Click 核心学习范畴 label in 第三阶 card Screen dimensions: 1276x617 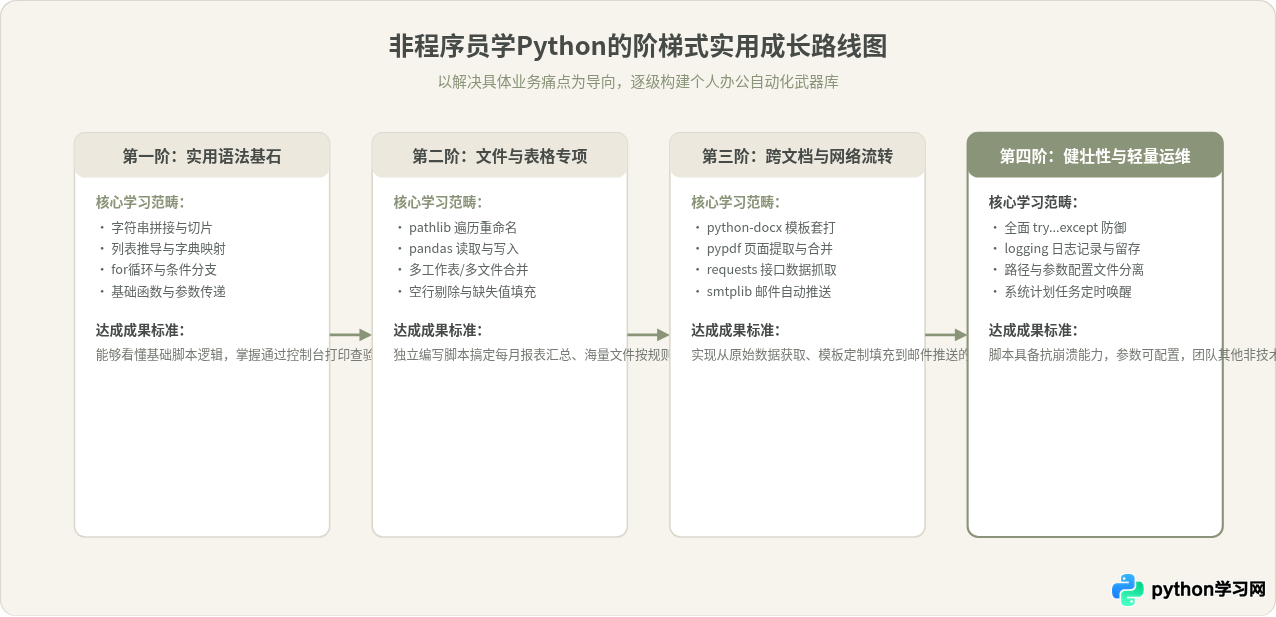(736, 202)
